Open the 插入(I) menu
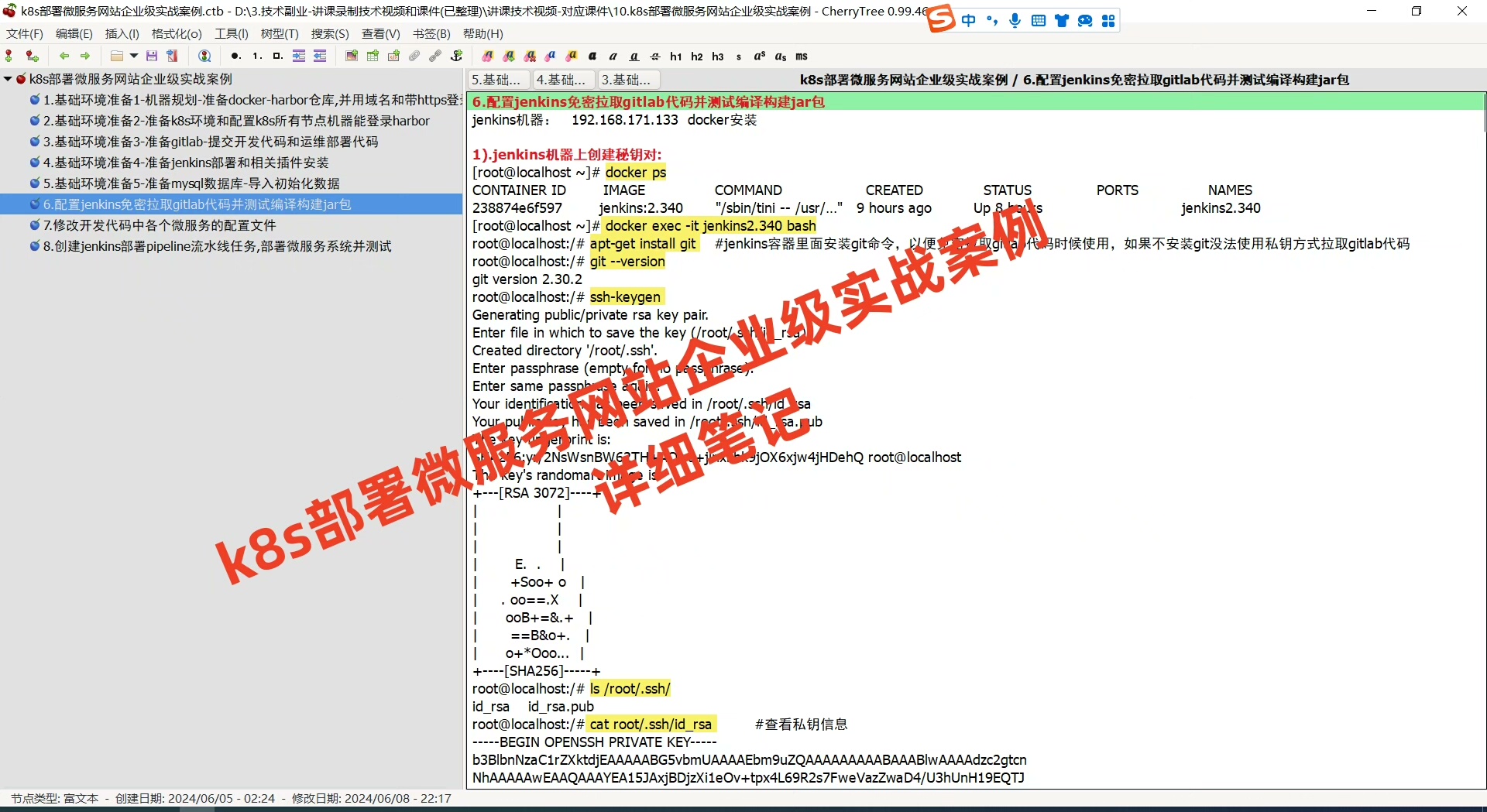1487x812 pixels. click(122, 34)
